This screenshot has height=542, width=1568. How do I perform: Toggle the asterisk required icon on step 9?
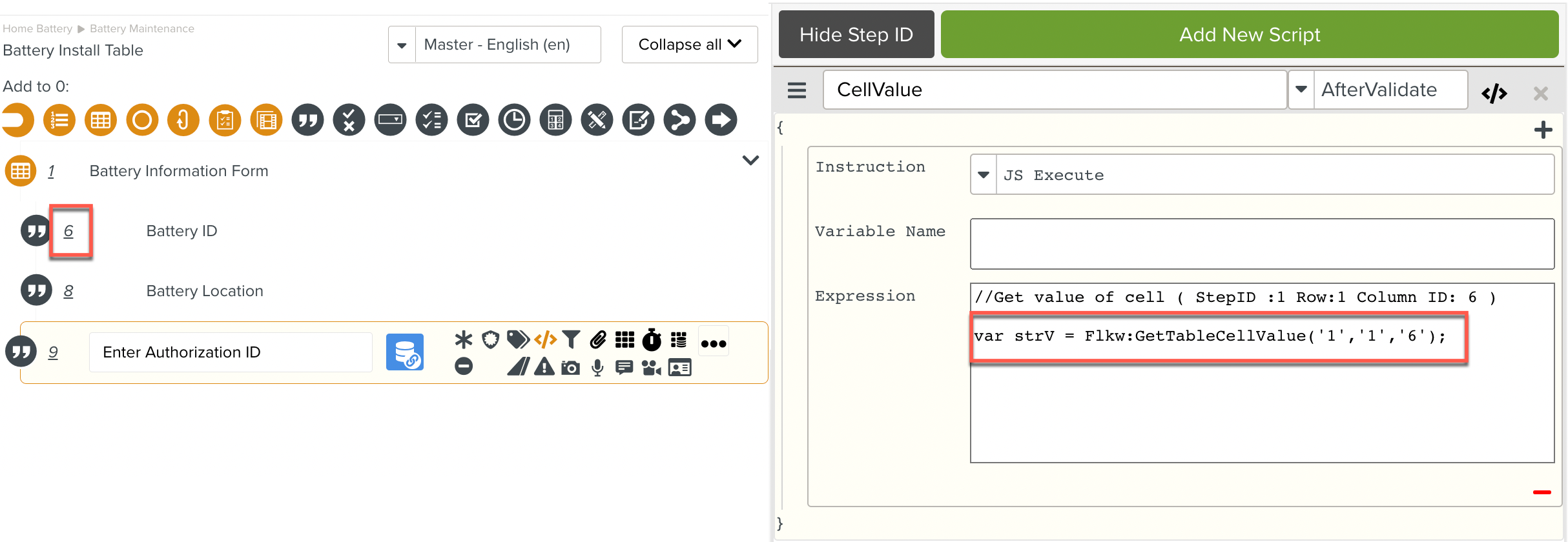click(x=463, y=339)
